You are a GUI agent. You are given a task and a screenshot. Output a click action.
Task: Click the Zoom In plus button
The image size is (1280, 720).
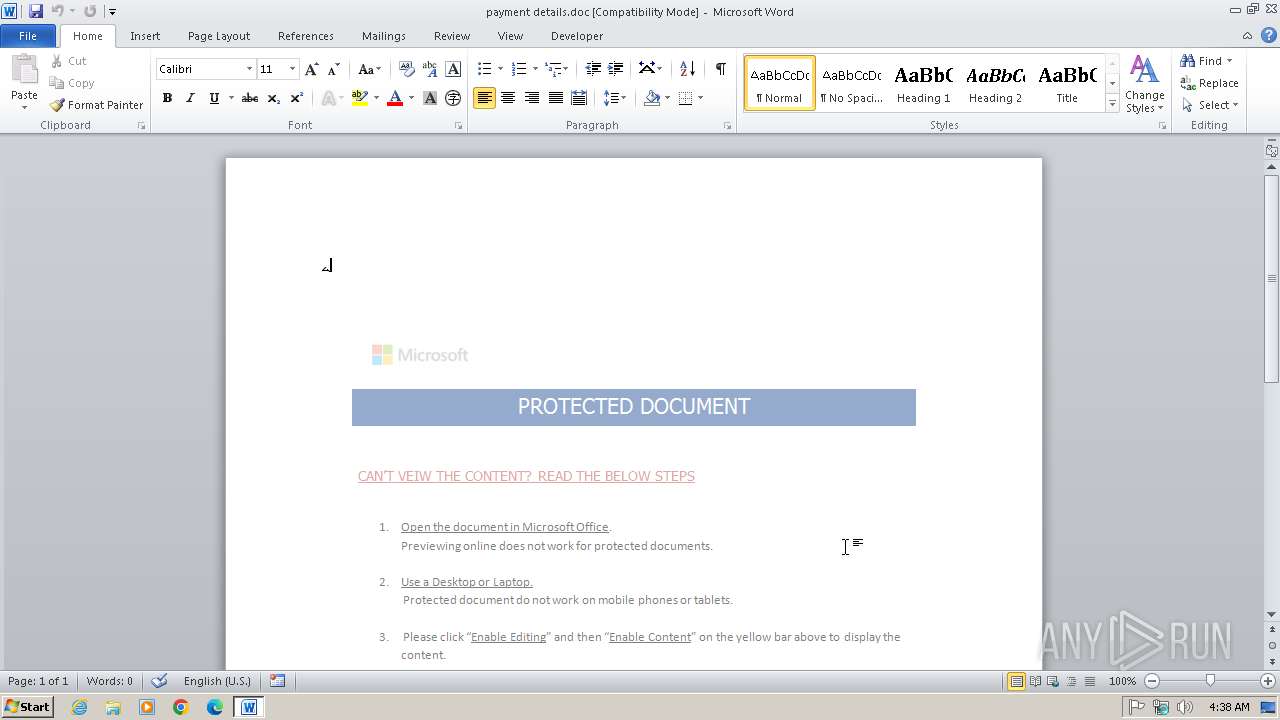(x=1268, y=681)
